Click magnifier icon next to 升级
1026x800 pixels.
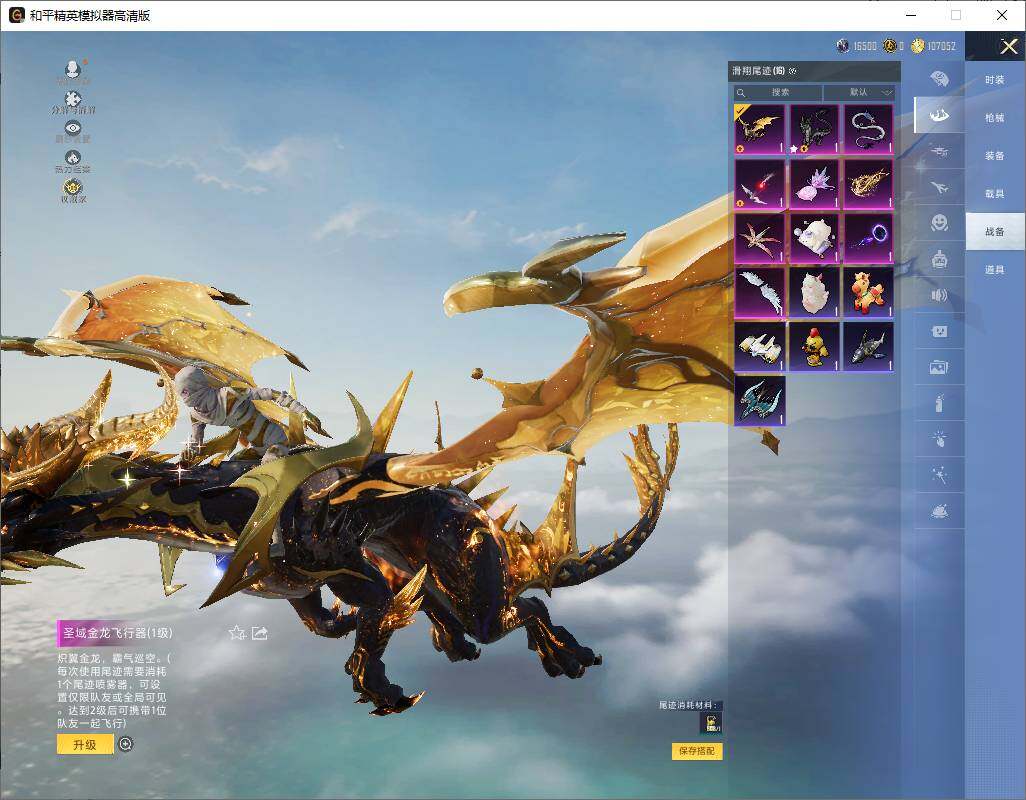[x=126, y=744]
